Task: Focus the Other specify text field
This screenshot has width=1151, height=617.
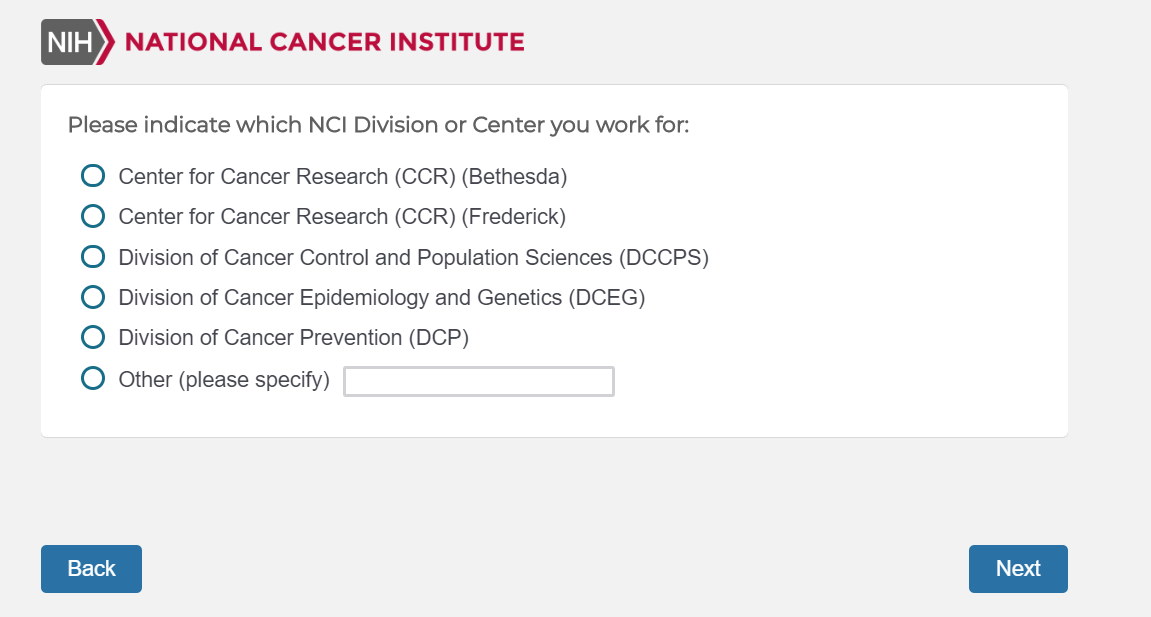Action: (478, 382)
